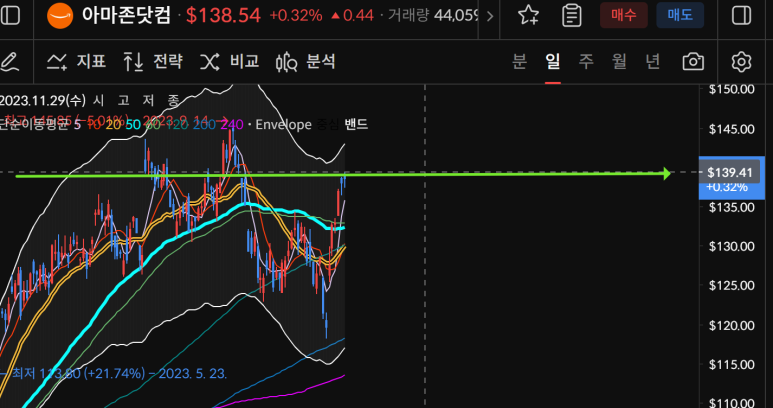Switch to 일 daily chart tab
The image size is (773, 408).
coord(553,62)
